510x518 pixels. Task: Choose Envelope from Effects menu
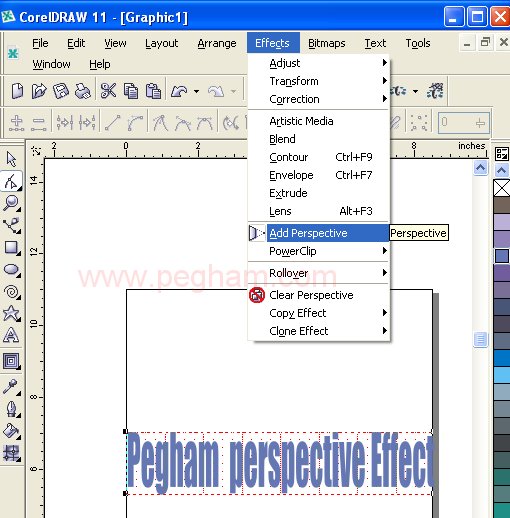coord(319,175)
